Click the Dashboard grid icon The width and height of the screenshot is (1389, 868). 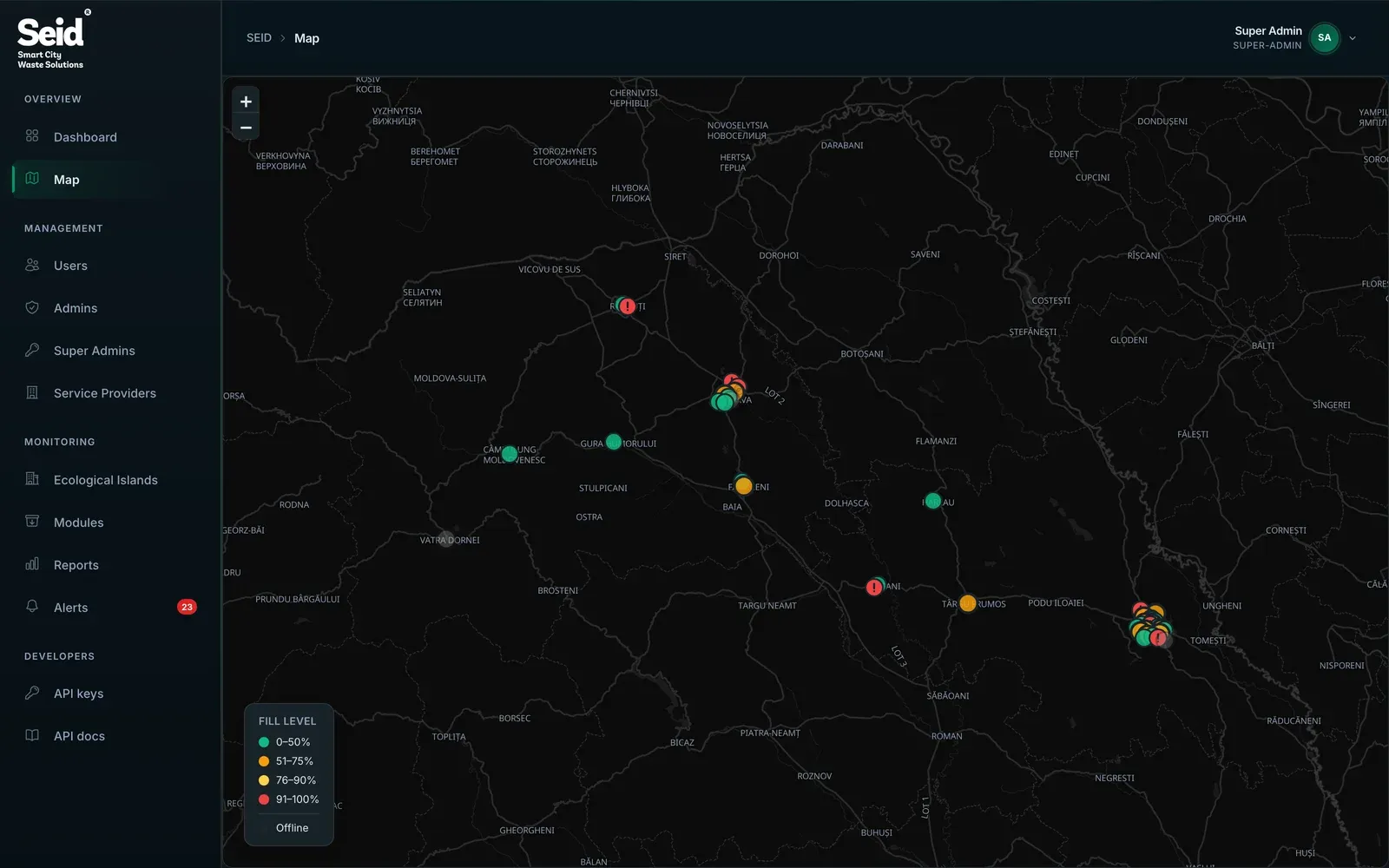32,136
